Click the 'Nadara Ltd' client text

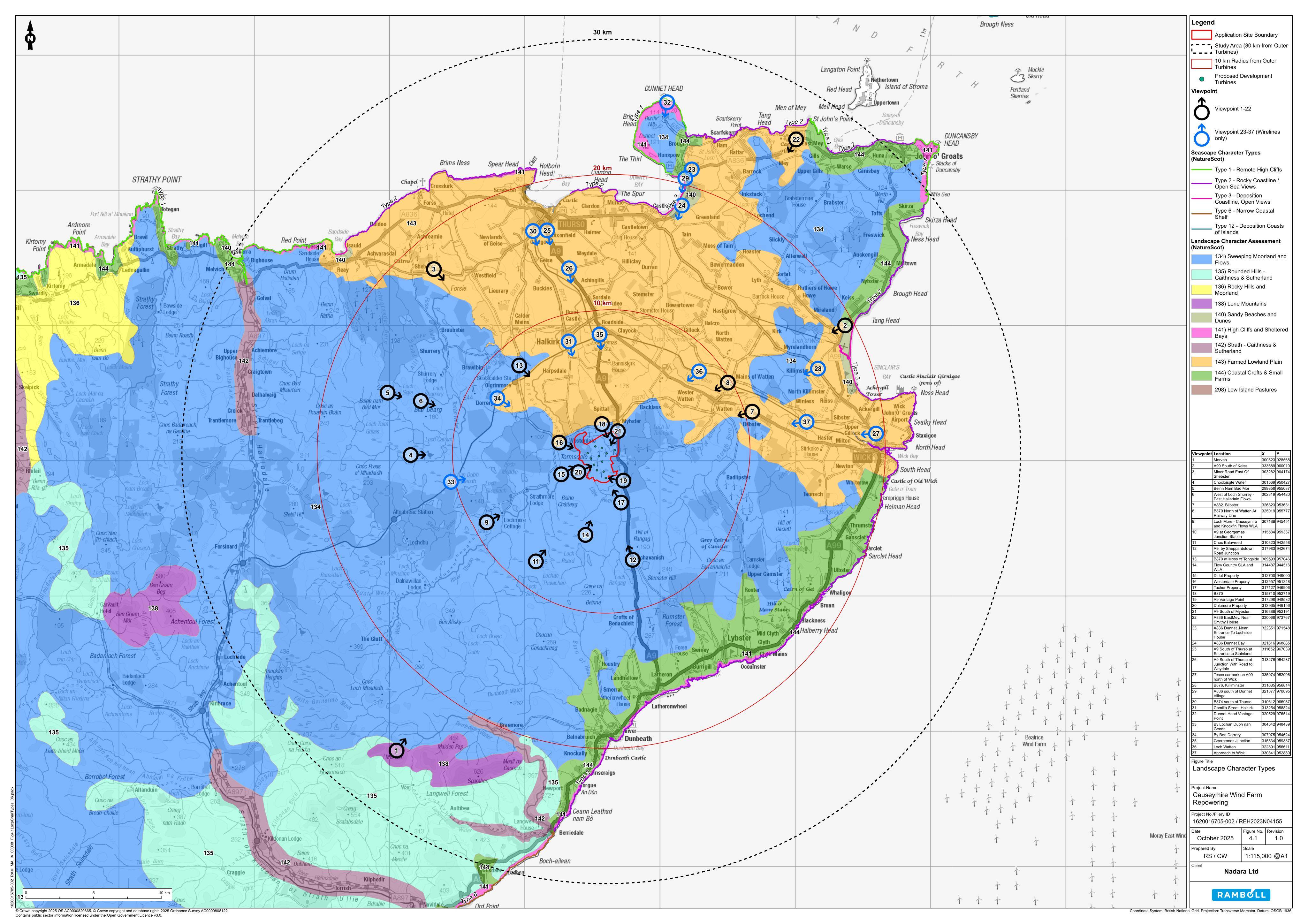(1241, 872)
